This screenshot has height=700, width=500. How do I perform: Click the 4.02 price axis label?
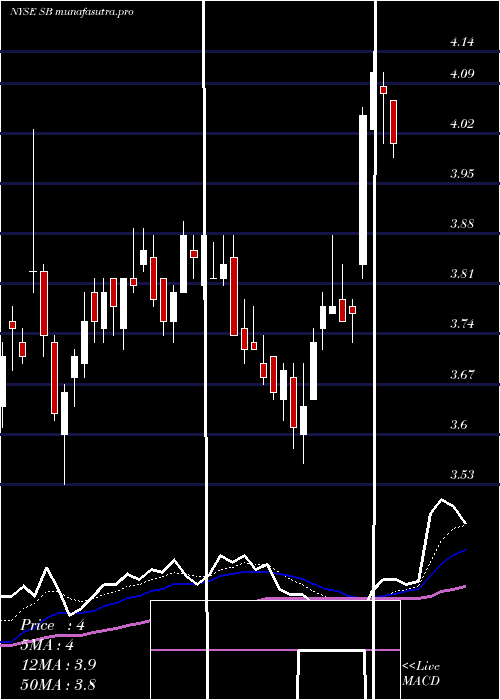pos(462,124)
